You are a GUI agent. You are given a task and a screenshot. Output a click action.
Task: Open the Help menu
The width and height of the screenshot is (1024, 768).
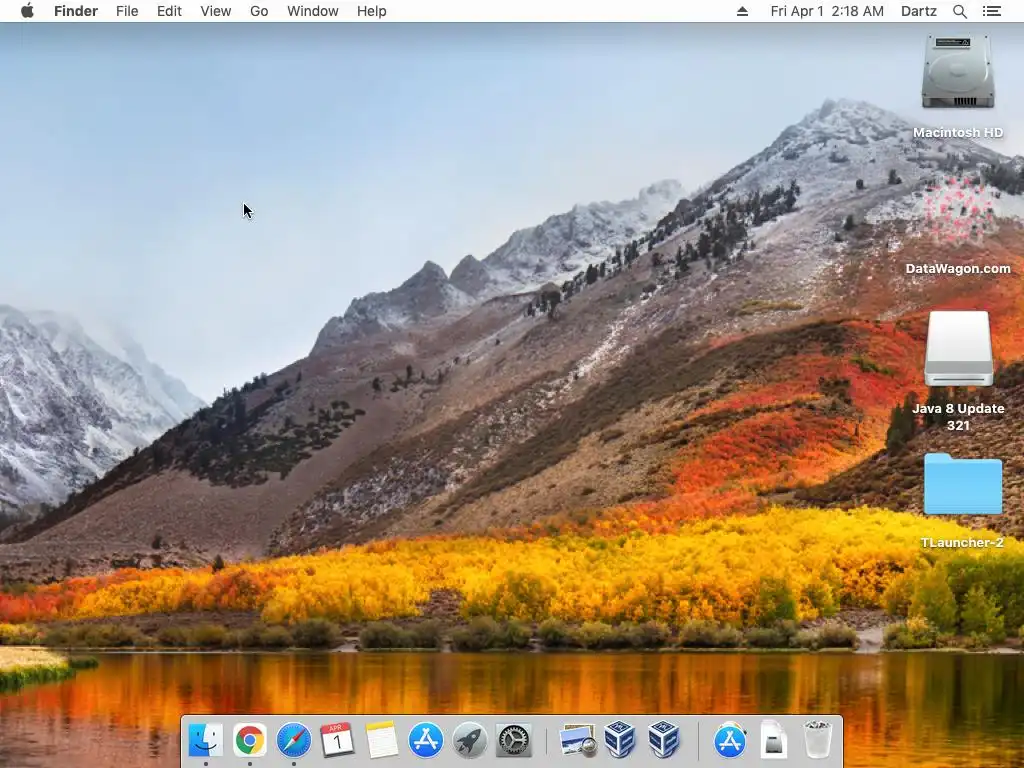(372, 11)
